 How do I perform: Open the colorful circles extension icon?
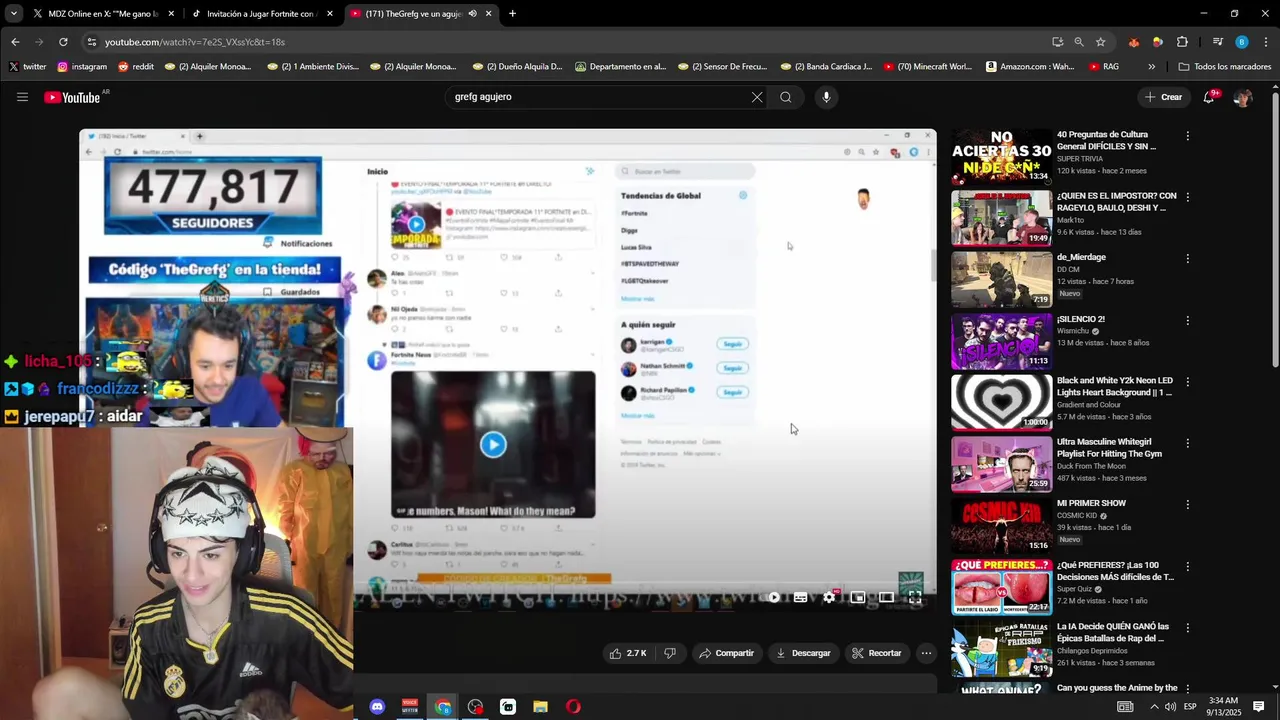[1157, 42]
